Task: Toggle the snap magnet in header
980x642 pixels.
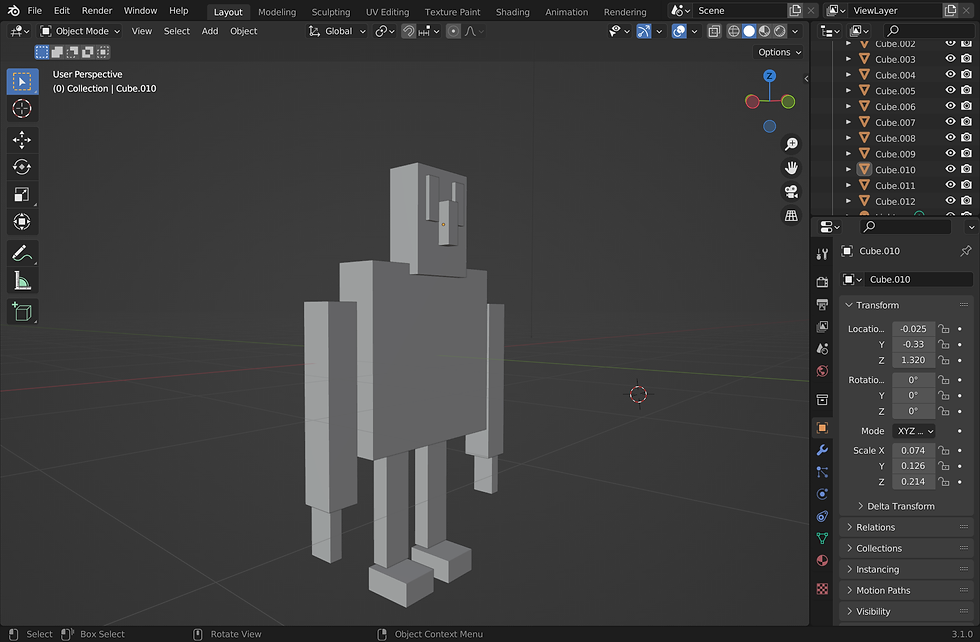Action: [x=408, y=31]
